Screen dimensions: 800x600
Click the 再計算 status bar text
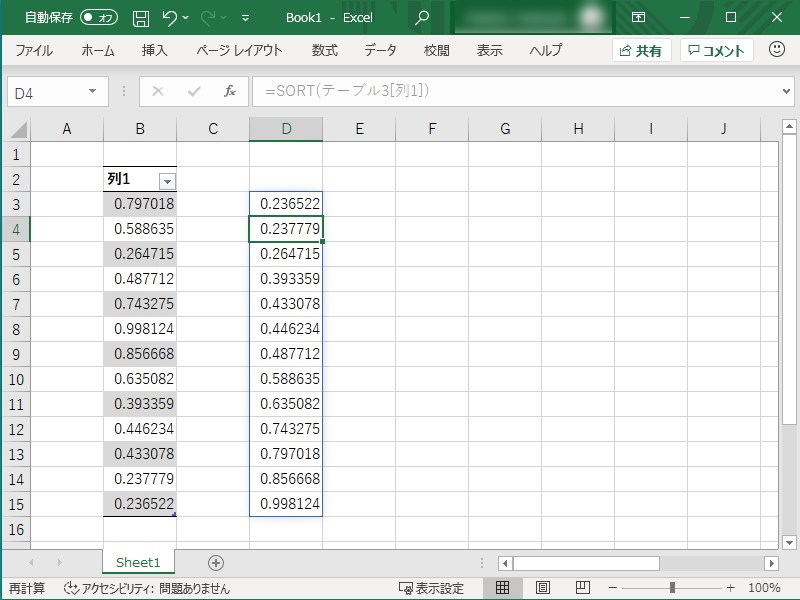coord(27,588)
